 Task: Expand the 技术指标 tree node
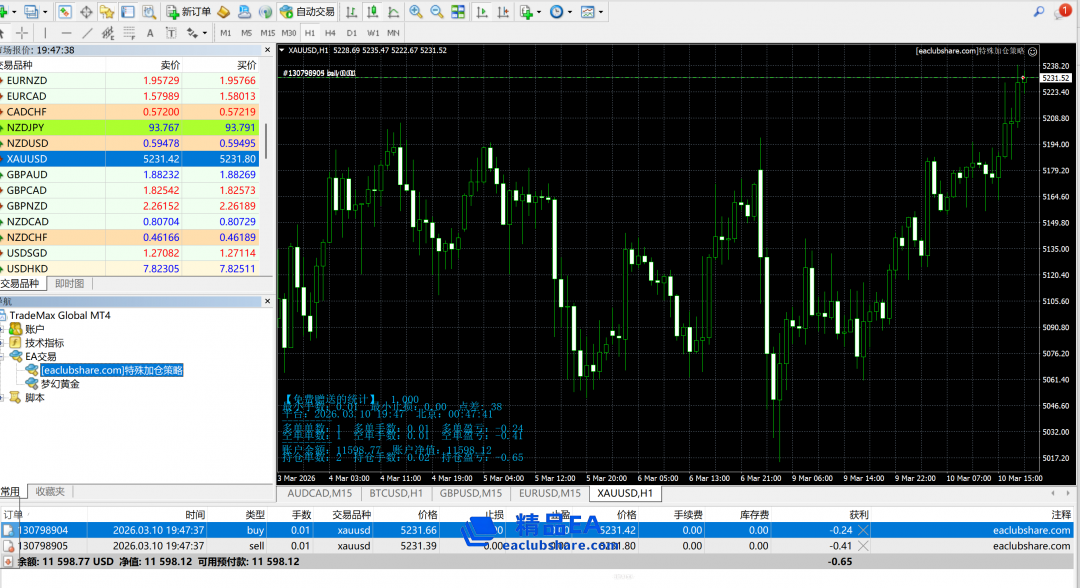coord(3,342)
